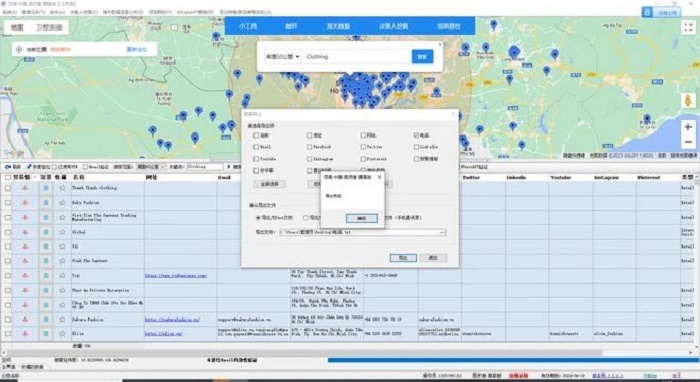Tick the LinkedIn export checkbox

click(x=416, y=146)
